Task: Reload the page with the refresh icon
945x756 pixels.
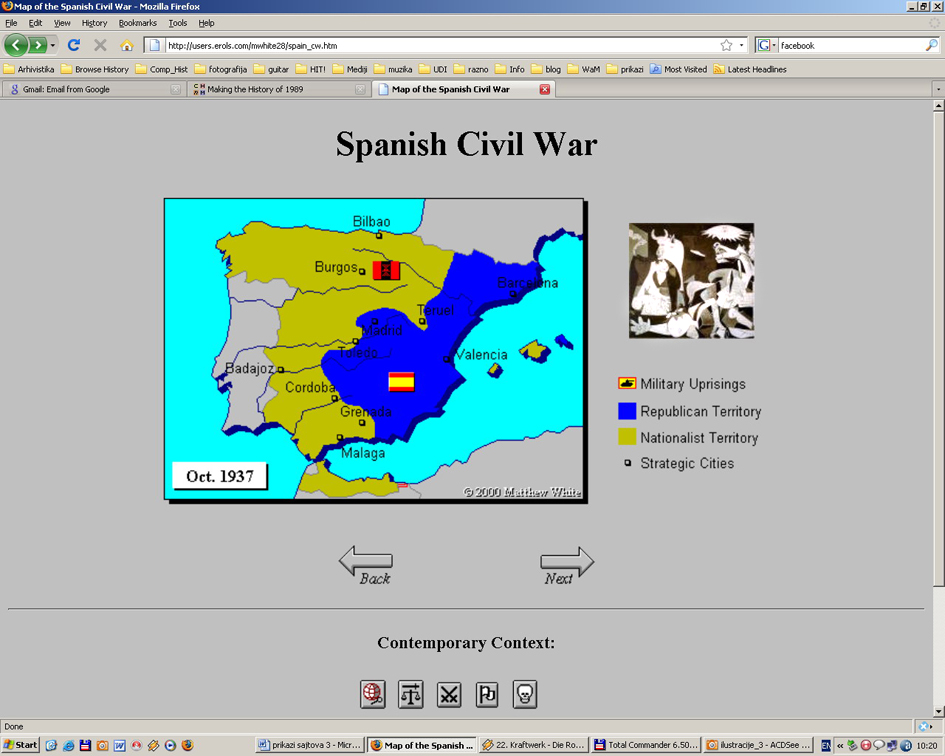Action: (74, 45)
